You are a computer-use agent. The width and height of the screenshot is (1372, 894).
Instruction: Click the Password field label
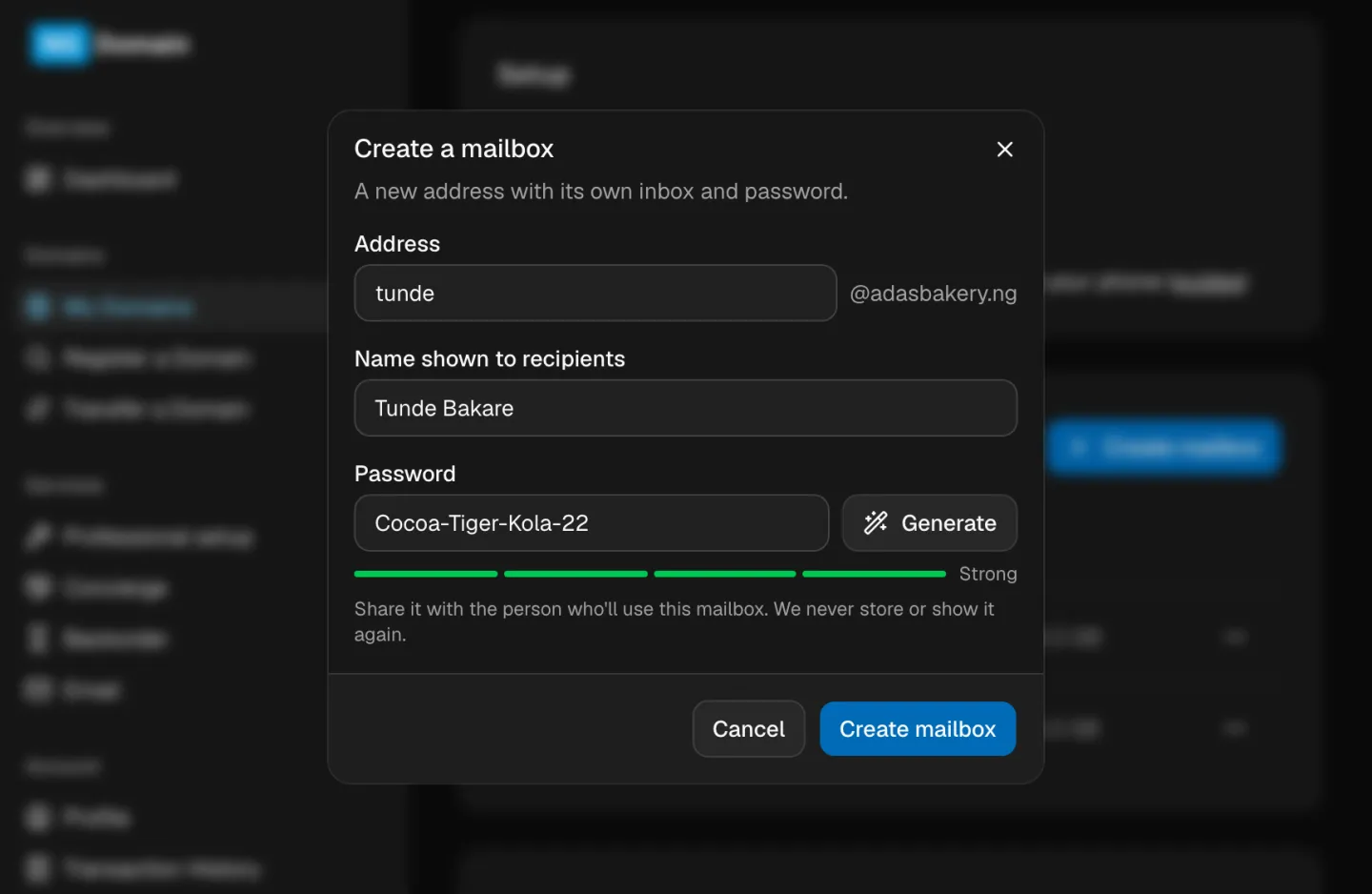pos(405,474)
